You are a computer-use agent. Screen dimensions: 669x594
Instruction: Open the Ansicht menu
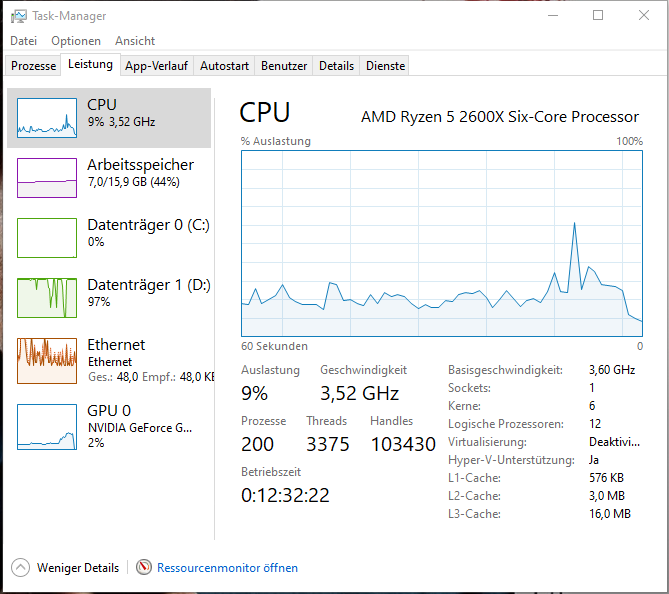click(135, 41)
